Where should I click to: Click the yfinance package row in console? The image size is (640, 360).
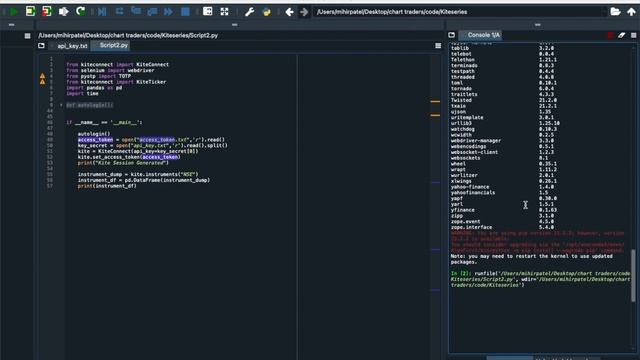tap(504, 210)
